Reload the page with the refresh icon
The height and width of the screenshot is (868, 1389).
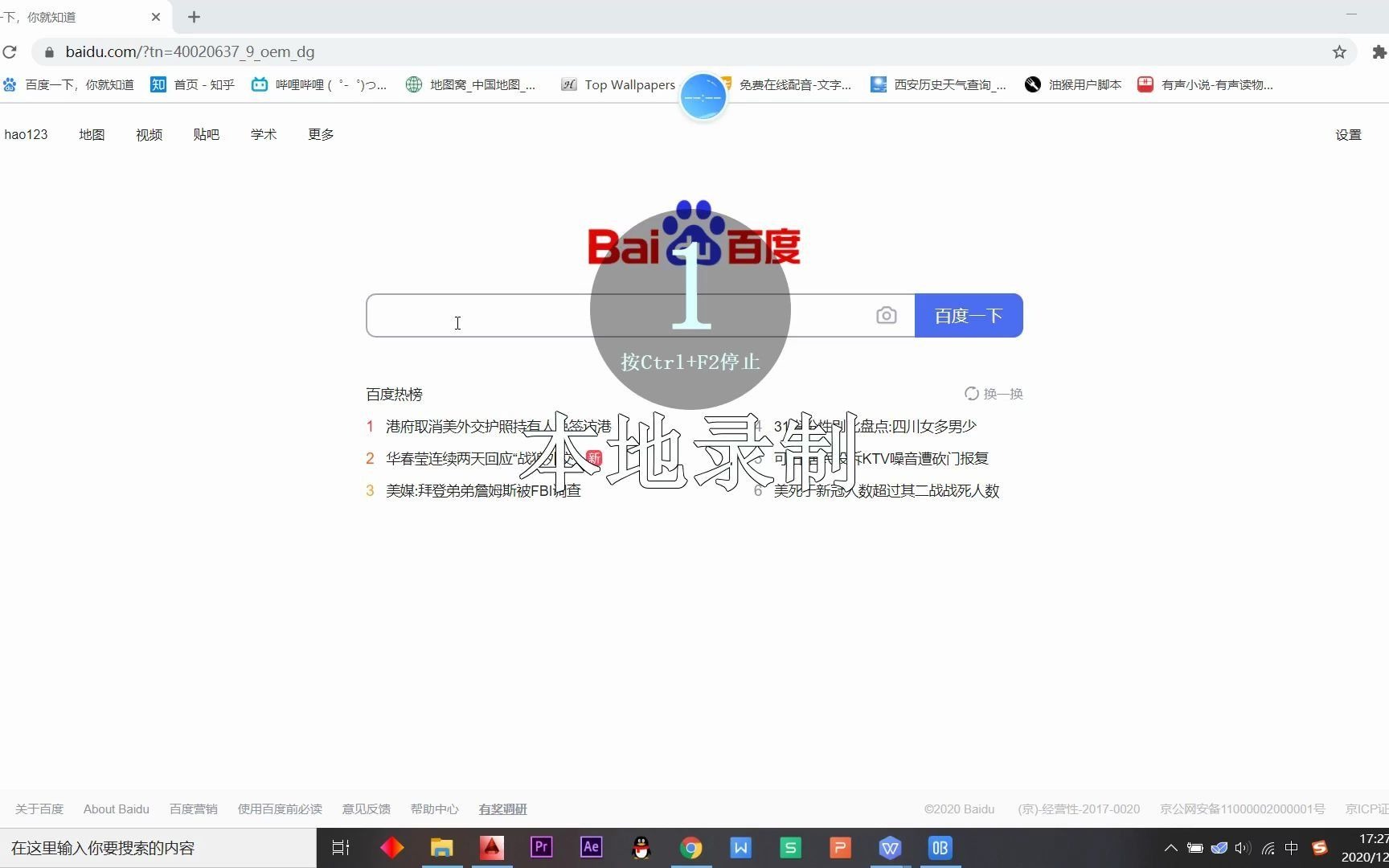(10, 52)
